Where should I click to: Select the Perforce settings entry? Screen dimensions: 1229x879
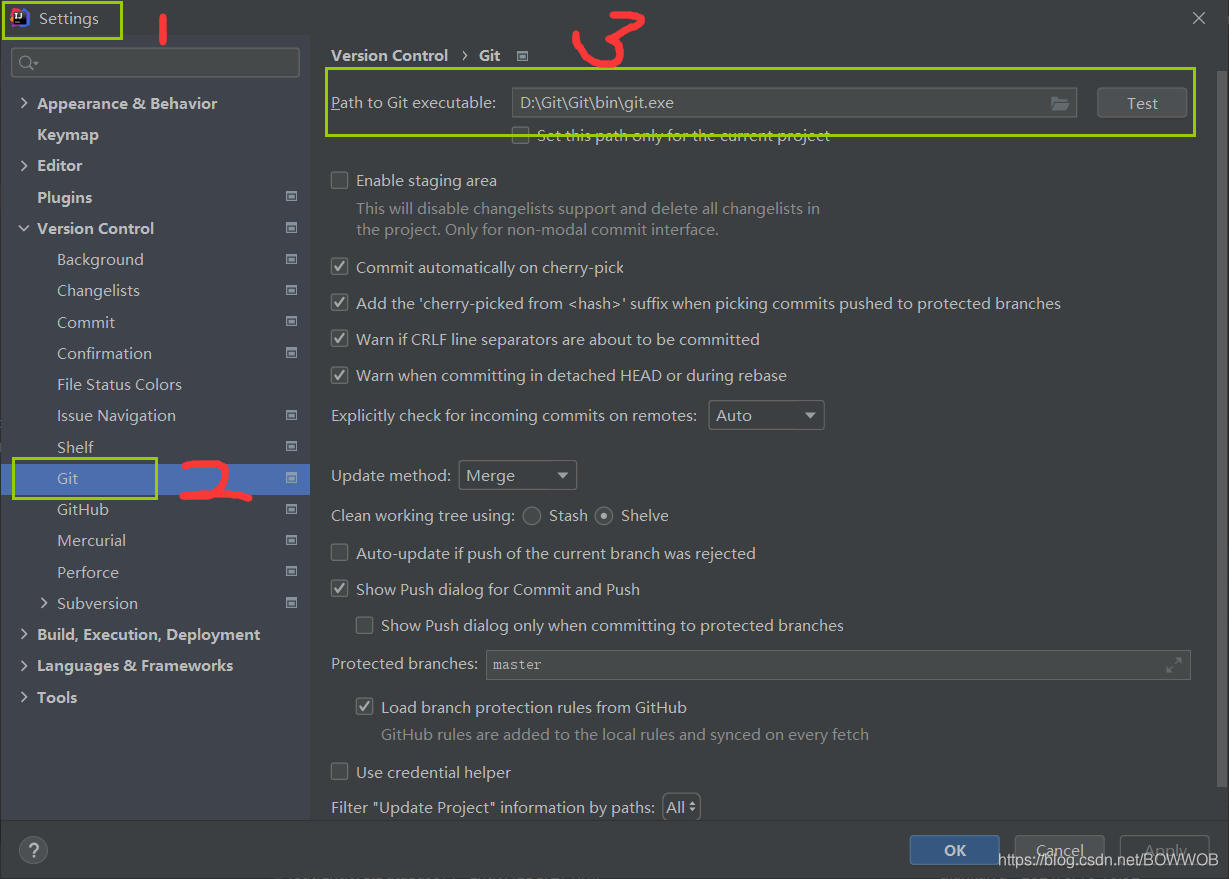(x=88, y=572)
